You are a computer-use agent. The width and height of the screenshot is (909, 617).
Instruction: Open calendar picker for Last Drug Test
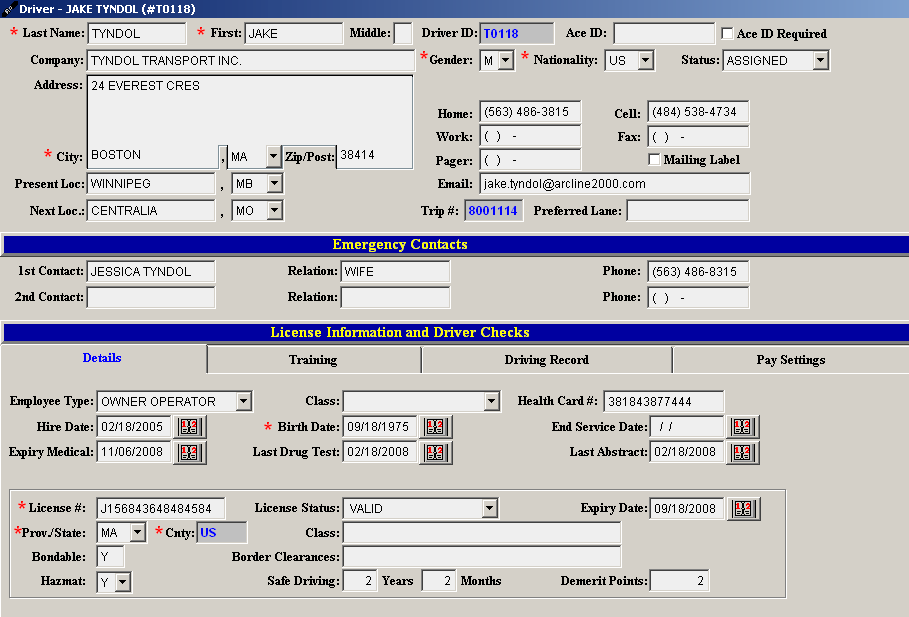(x=435, y=453)
